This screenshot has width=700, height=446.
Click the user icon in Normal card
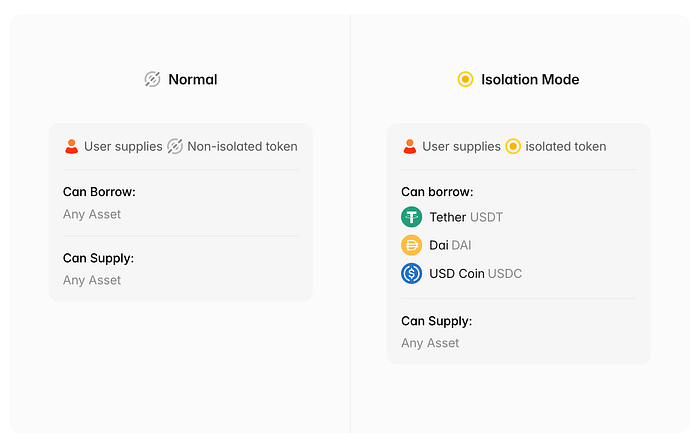[71, 146]
